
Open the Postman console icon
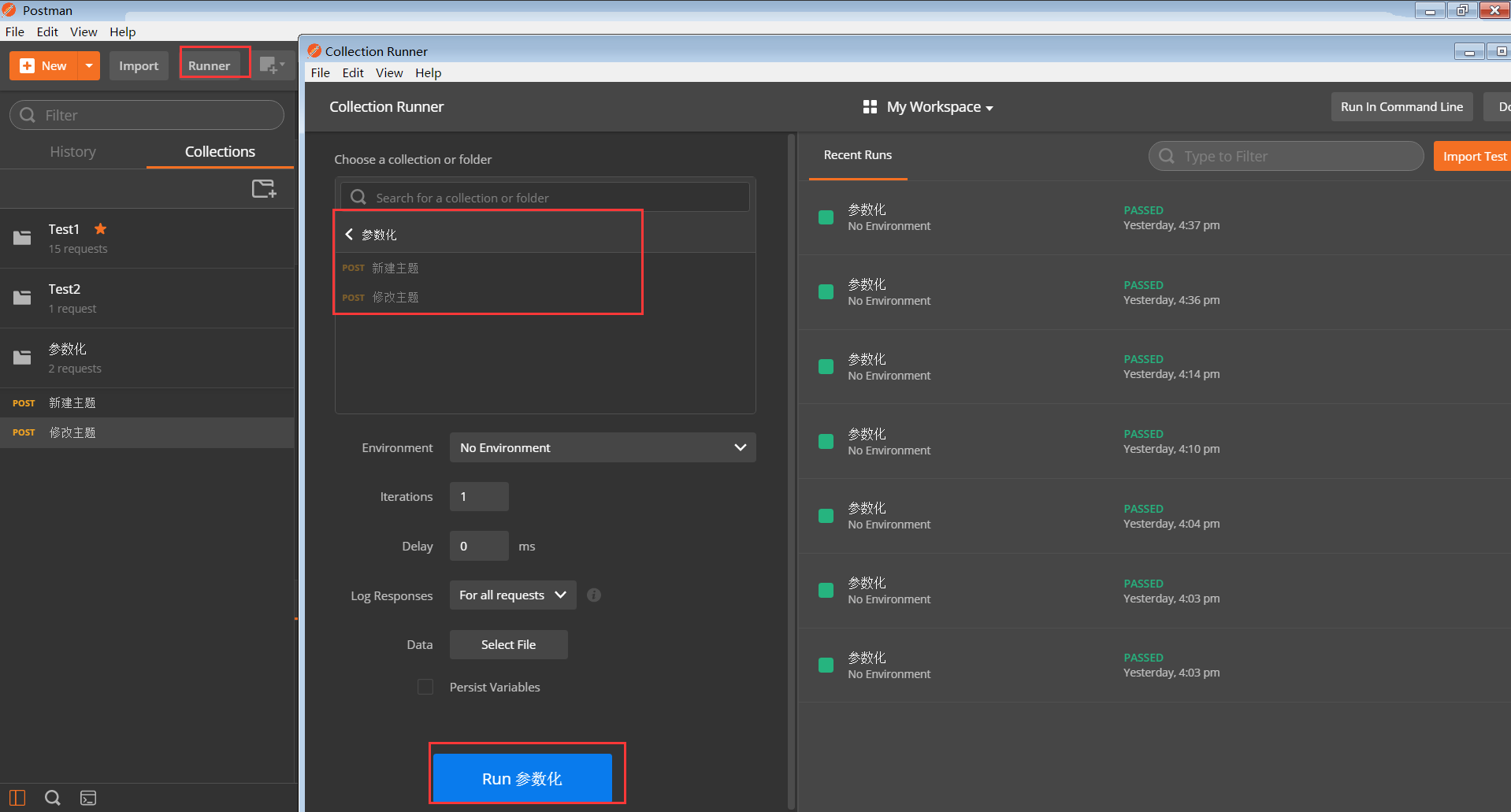(x=88, y=798)
